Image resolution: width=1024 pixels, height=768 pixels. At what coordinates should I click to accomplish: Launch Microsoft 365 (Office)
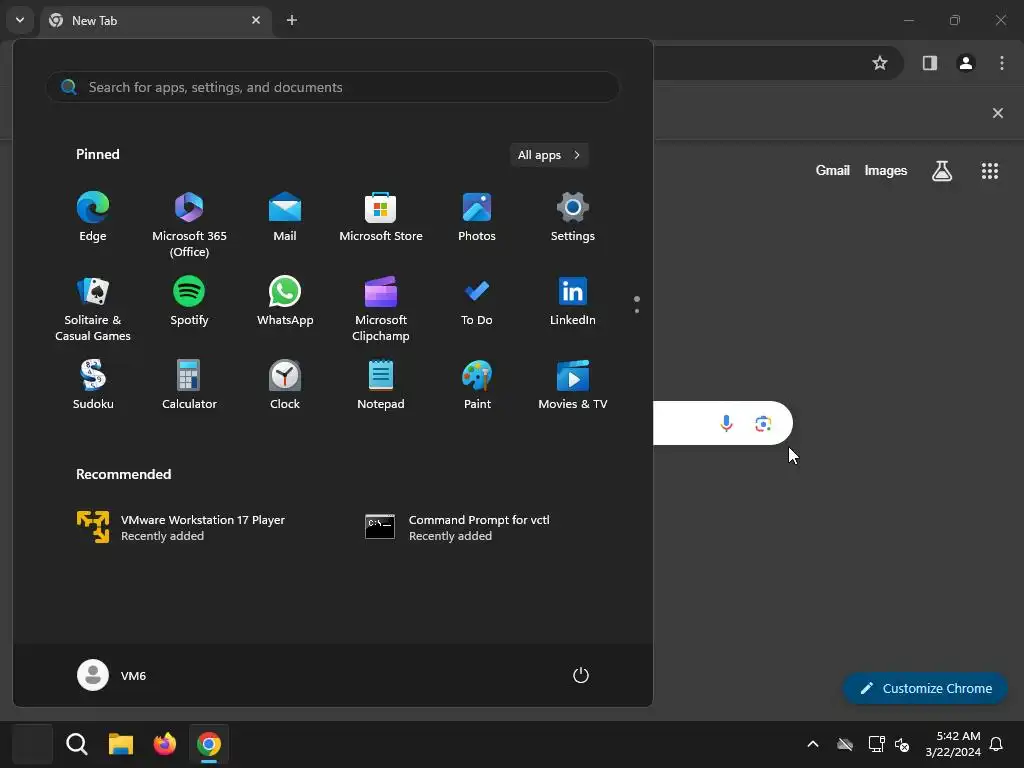[189, 225]
